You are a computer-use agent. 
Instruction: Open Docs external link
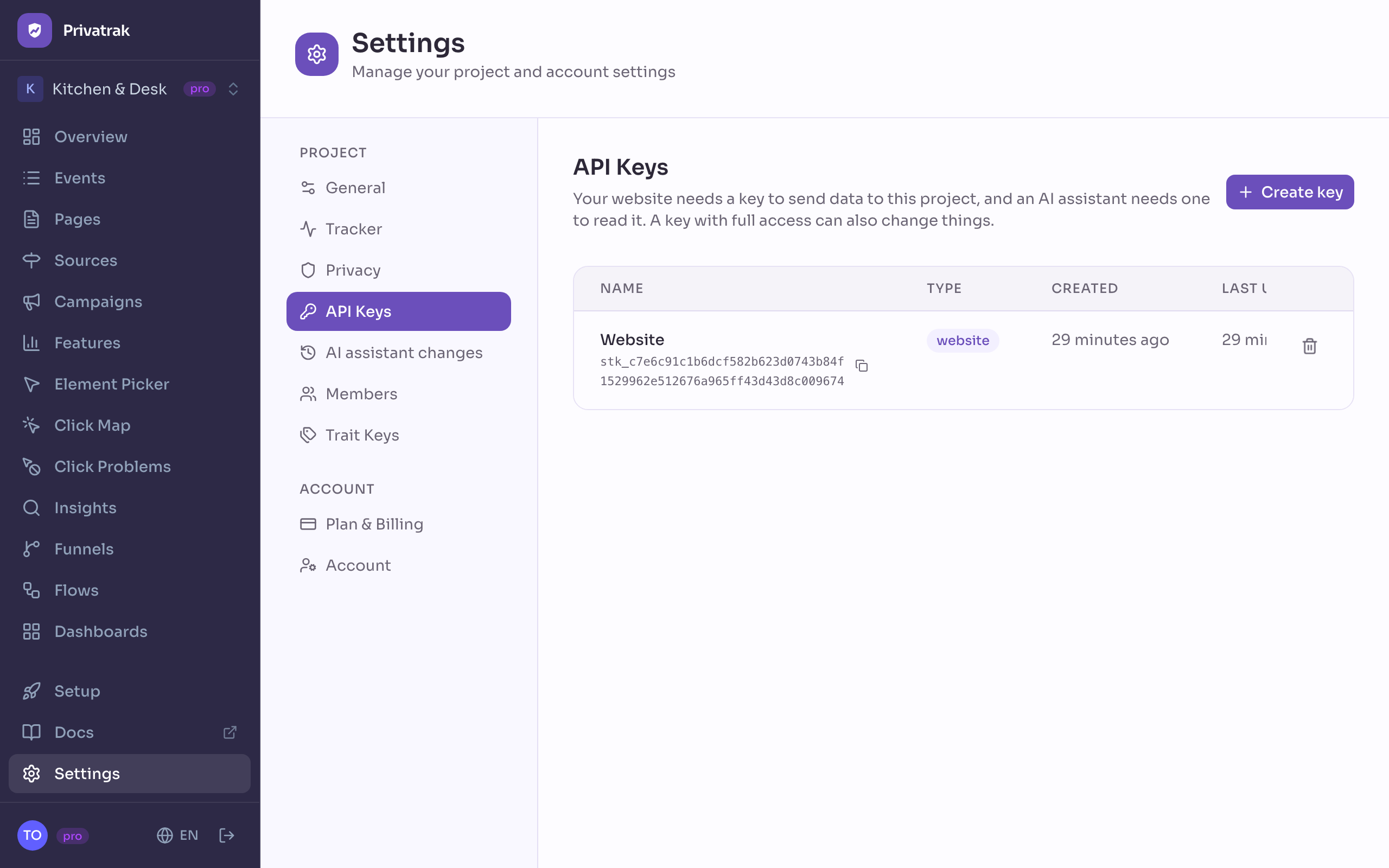click(130, 732)
